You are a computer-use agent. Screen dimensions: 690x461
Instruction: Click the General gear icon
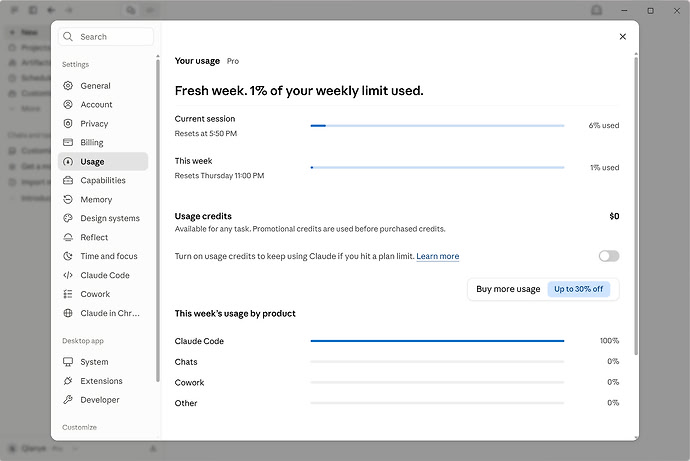[68, 85]
